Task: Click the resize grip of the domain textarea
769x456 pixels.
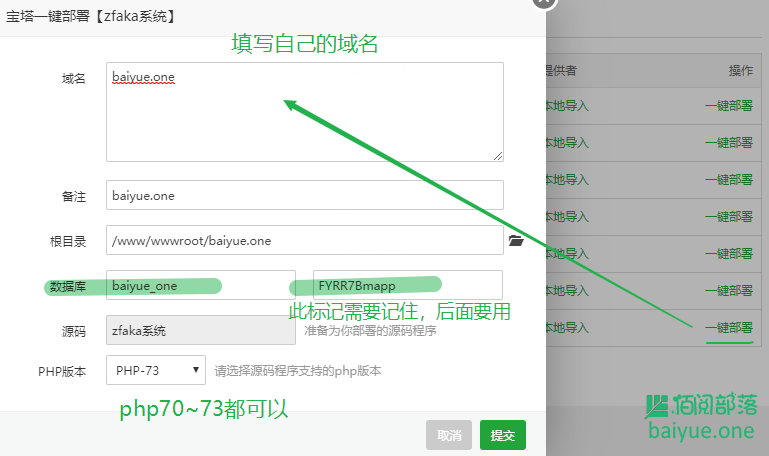Action: tap(498, 156)
